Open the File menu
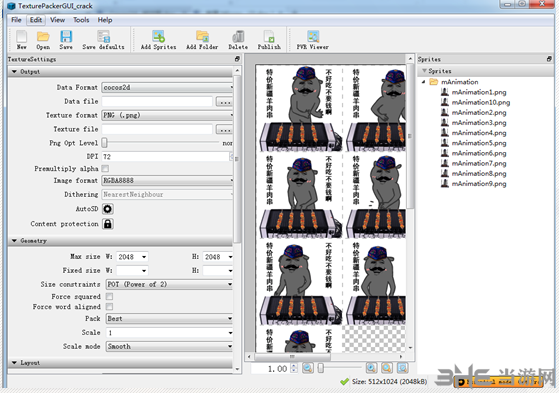 [x=16, y=20]
